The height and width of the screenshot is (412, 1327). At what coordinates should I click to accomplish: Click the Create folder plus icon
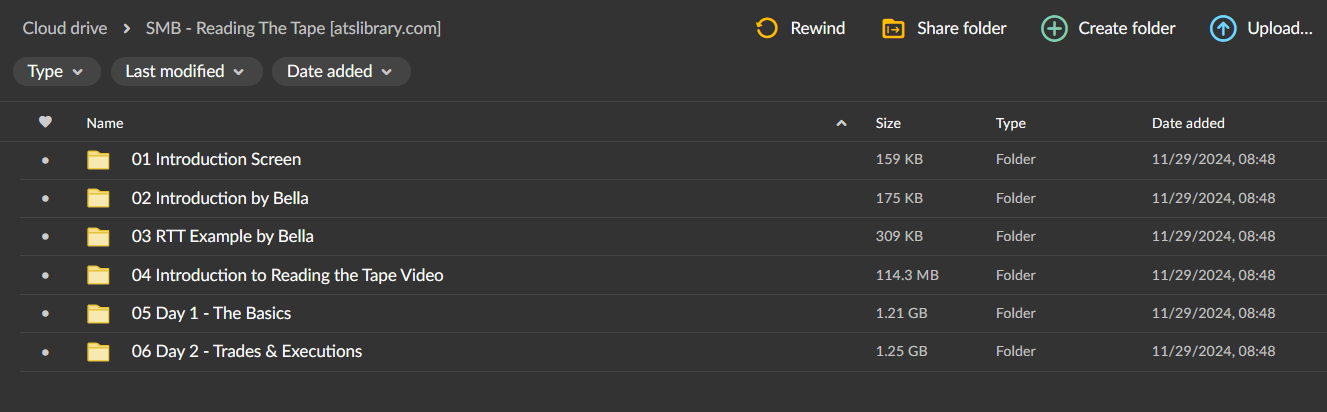[1054, 28]
